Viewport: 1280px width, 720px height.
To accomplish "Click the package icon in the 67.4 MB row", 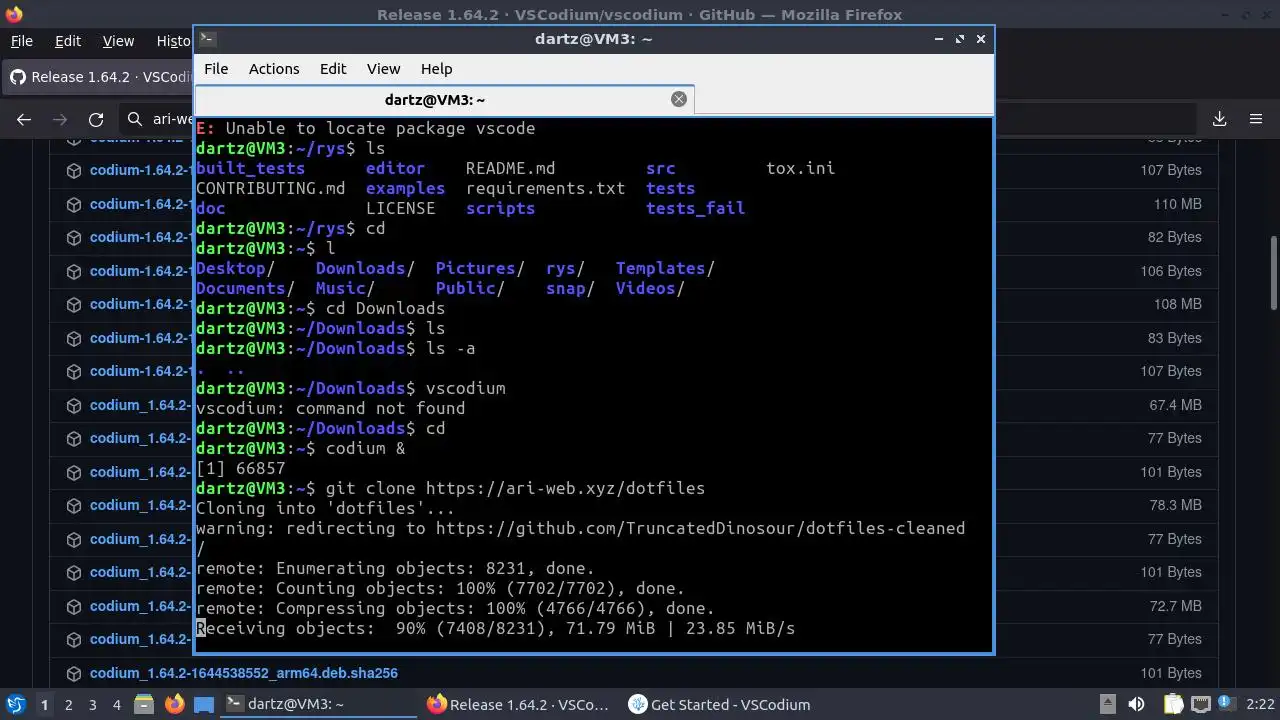I will (x=73, y=405).
